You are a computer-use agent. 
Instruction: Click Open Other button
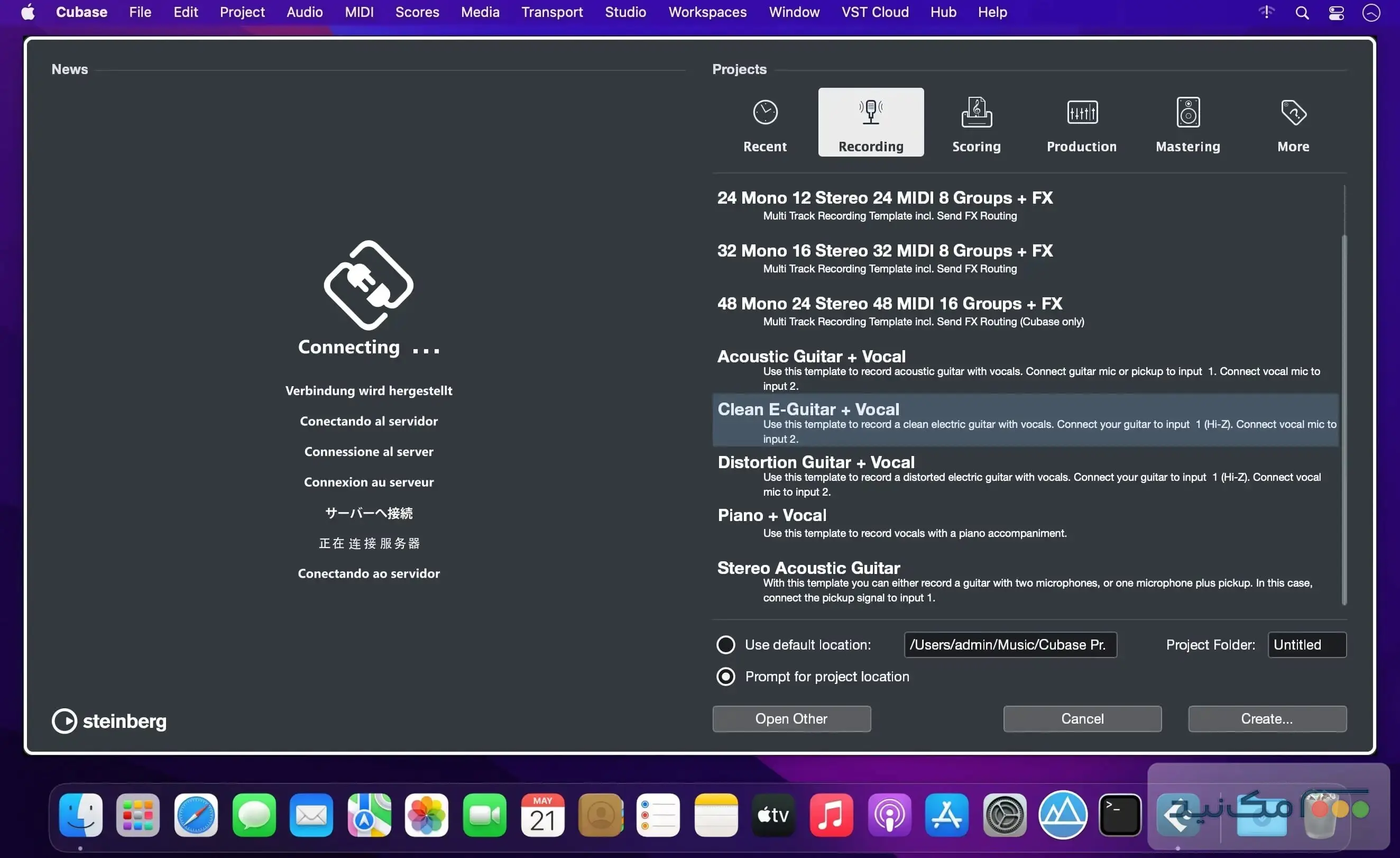point(791,719)
